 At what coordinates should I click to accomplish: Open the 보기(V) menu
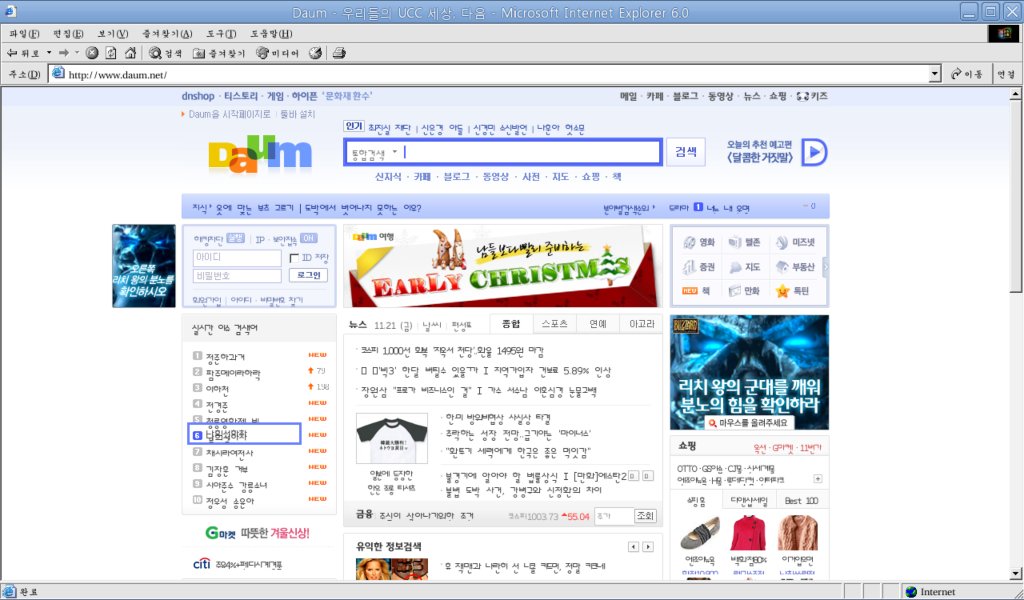click(x=113, y=33)
